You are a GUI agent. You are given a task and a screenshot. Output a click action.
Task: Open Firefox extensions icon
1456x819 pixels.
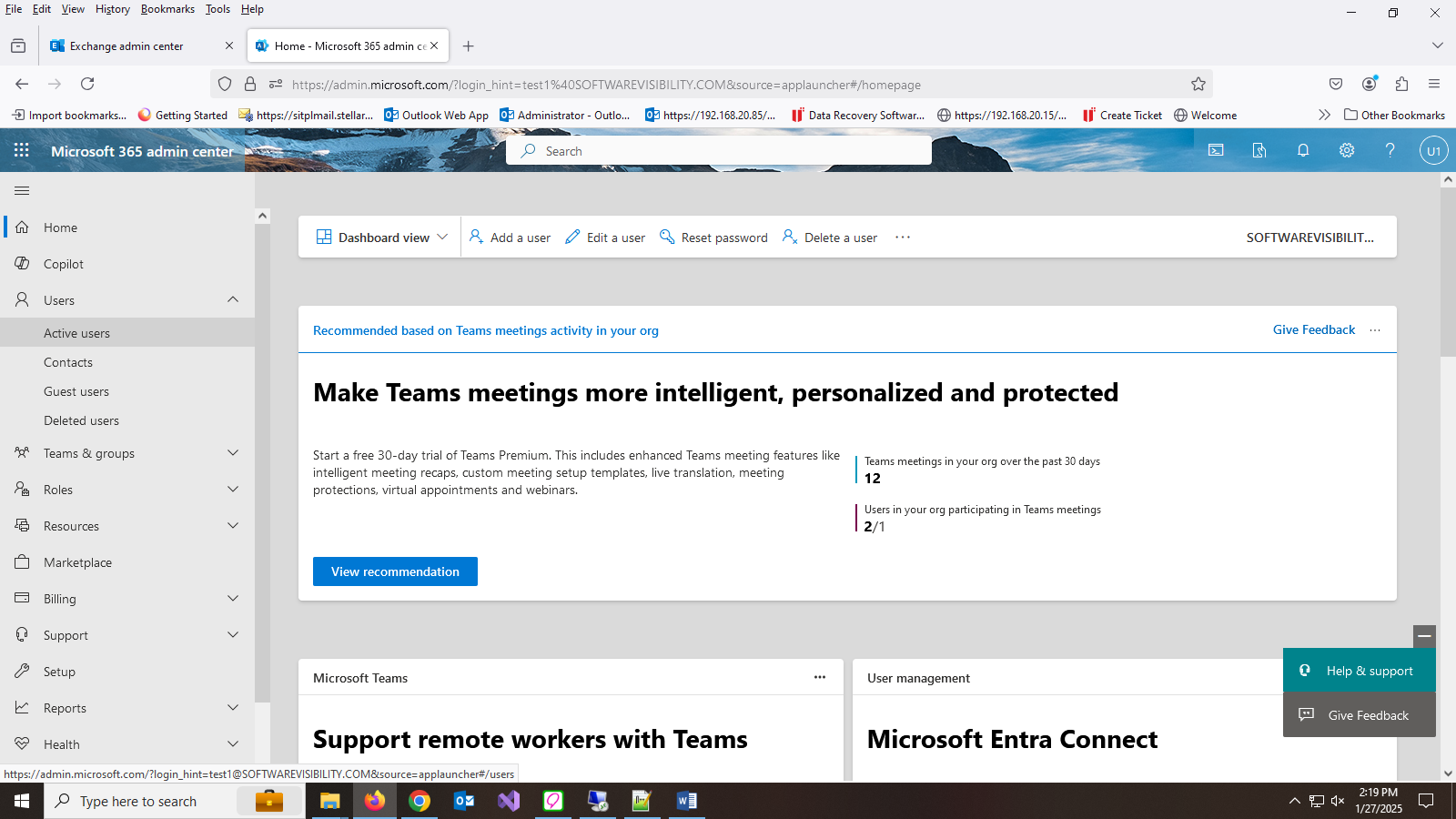pos(1401,84)
